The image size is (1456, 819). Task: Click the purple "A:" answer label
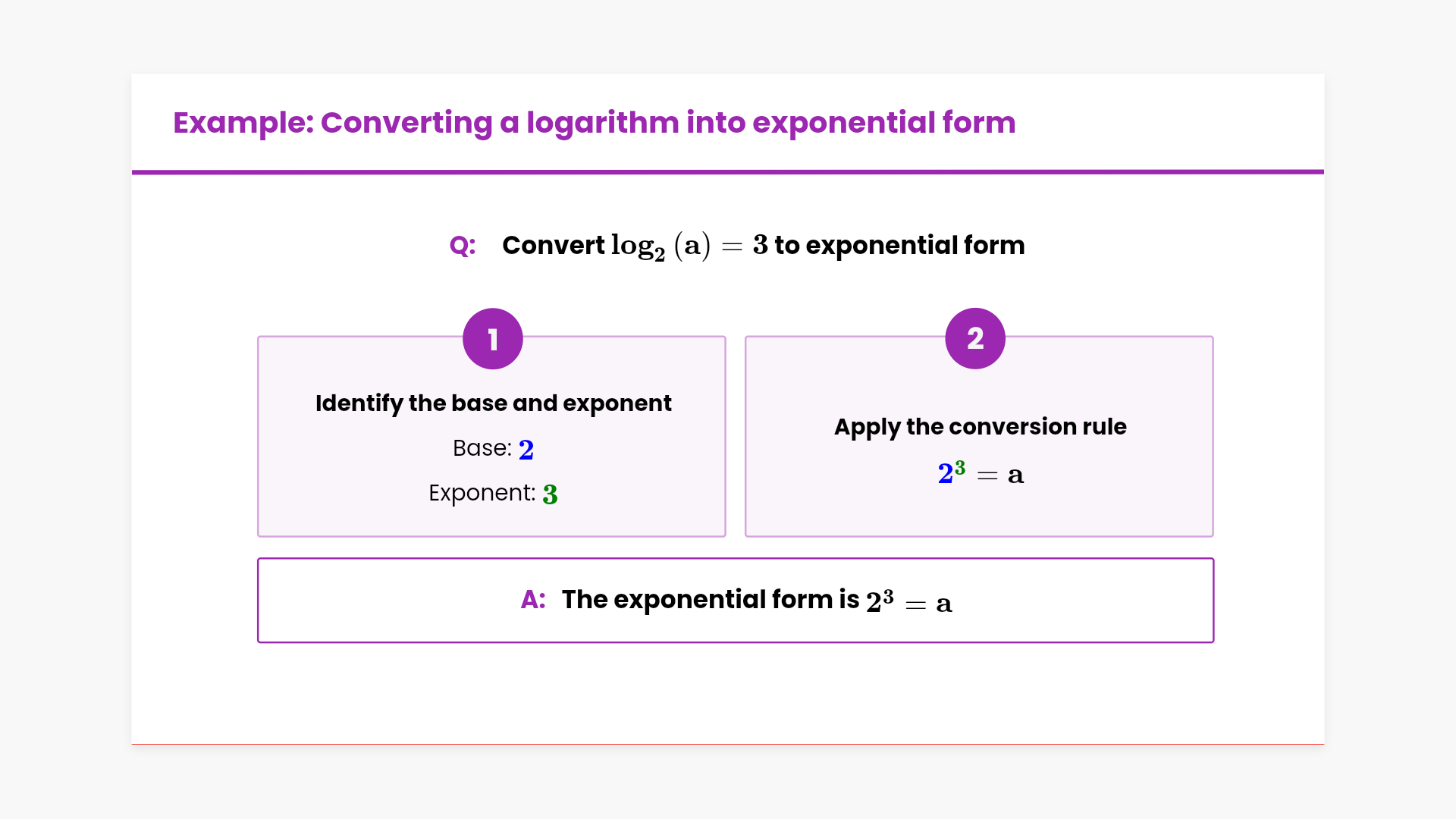[533, 600]
